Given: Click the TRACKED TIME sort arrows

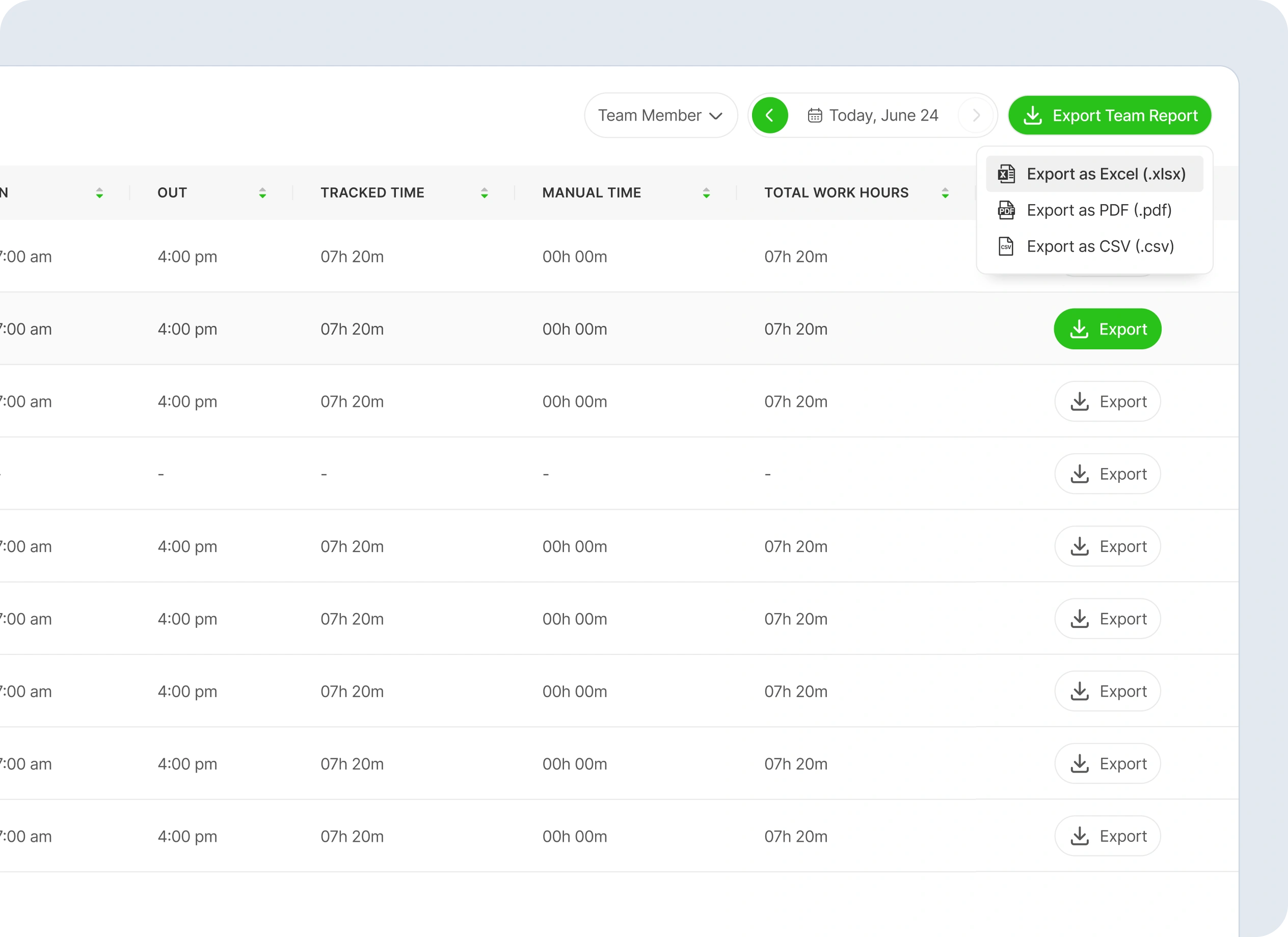Looking at the screenshot, I should point(484,192).
